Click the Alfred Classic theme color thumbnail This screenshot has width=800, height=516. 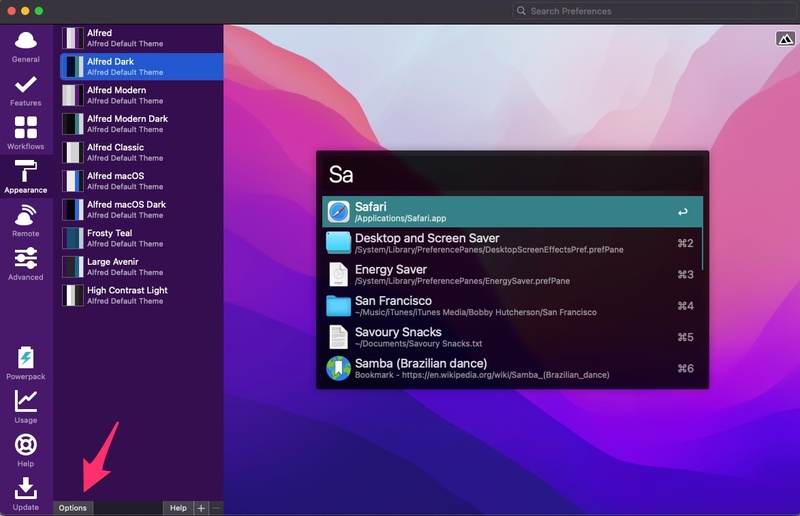click(73, 153)
